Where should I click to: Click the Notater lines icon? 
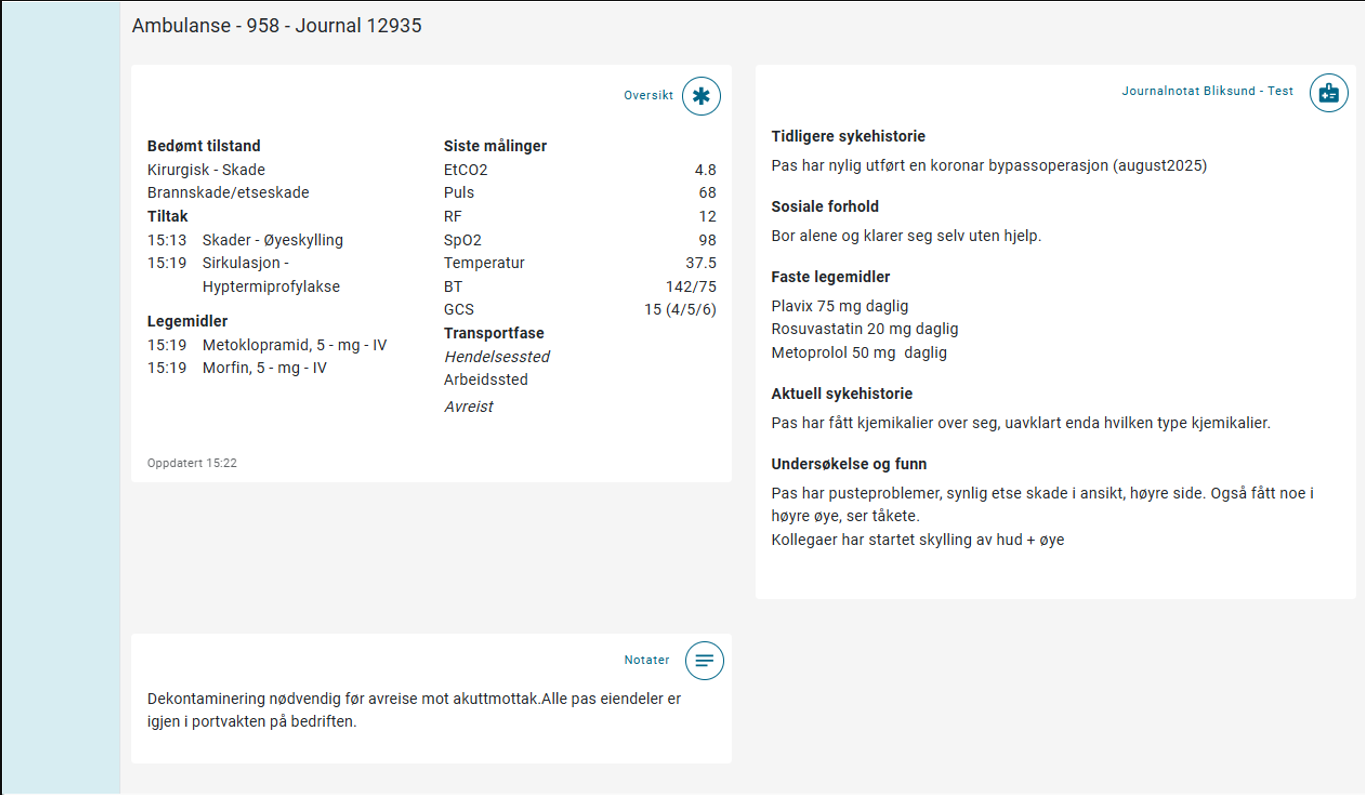coord(704,660)
